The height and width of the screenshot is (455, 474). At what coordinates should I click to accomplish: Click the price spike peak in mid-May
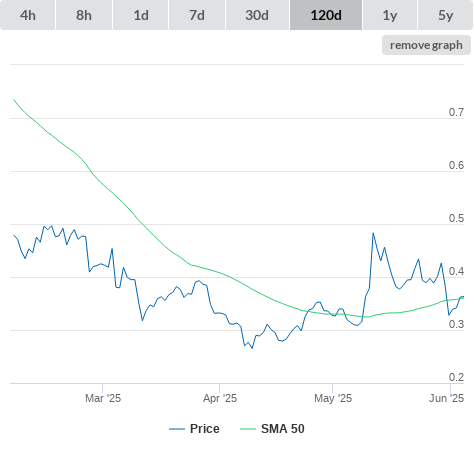[x=373, y=233]
